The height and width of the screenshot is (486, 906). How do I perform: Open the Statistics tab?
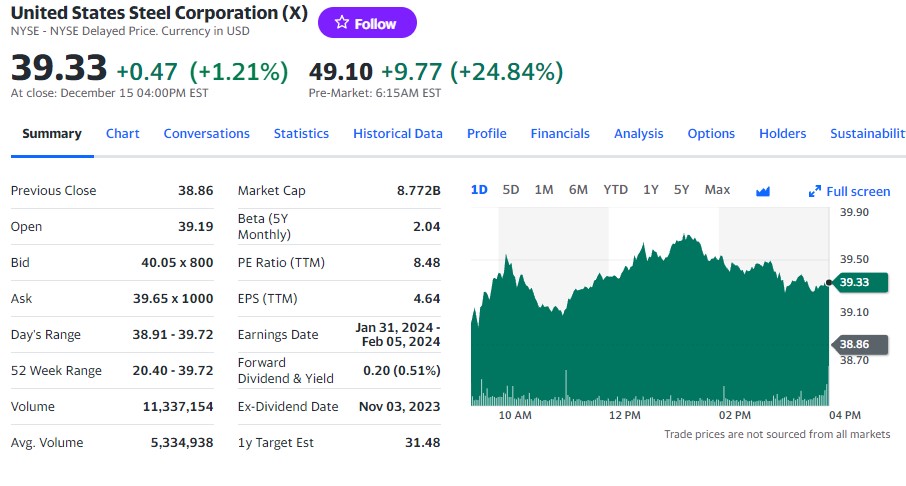point(301,134)
